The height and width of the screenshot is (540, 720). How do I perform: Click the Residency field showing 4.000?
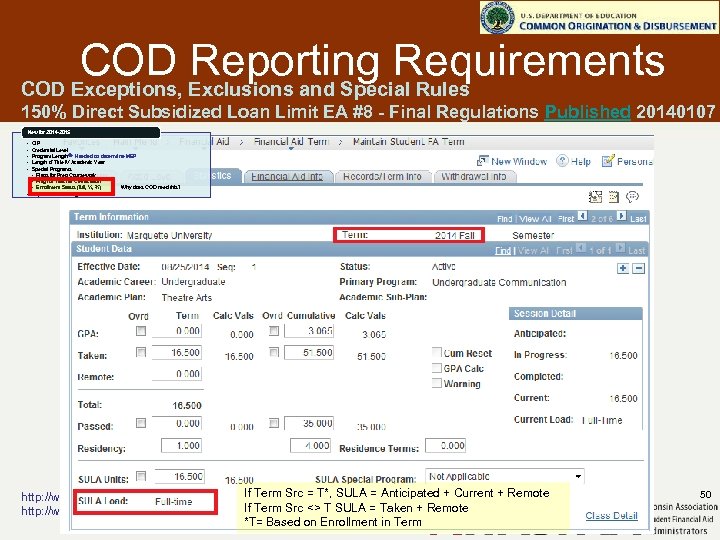(x=310, y=445)
